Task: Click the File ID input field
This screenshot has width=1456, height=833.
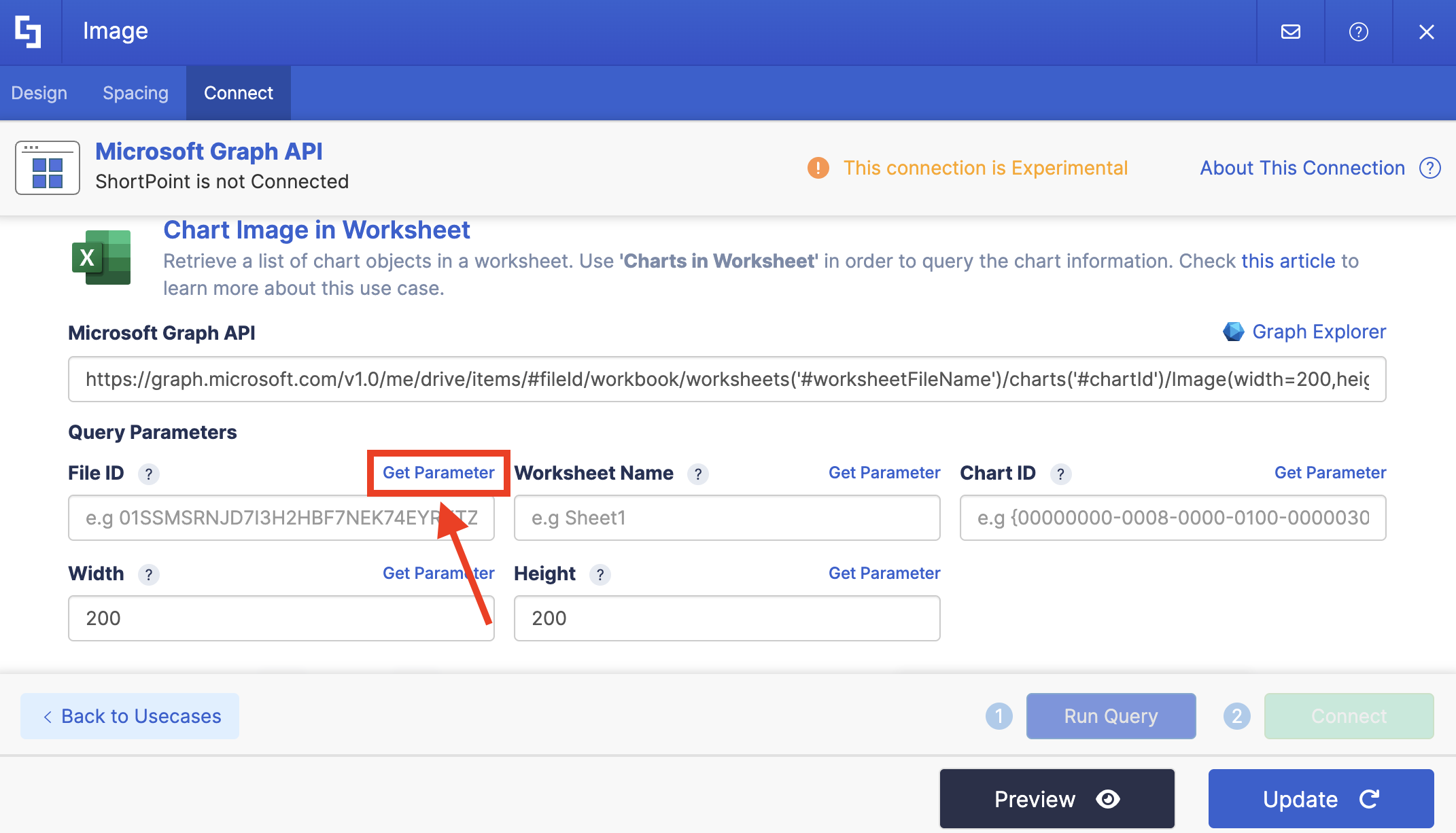Action: (x=281, y=518)
